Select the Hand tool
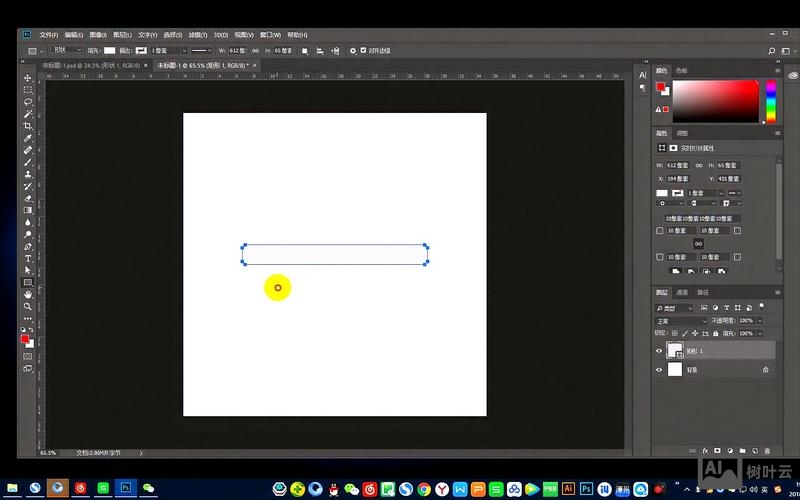The image size is (800, 500). [x=28, y=294]
